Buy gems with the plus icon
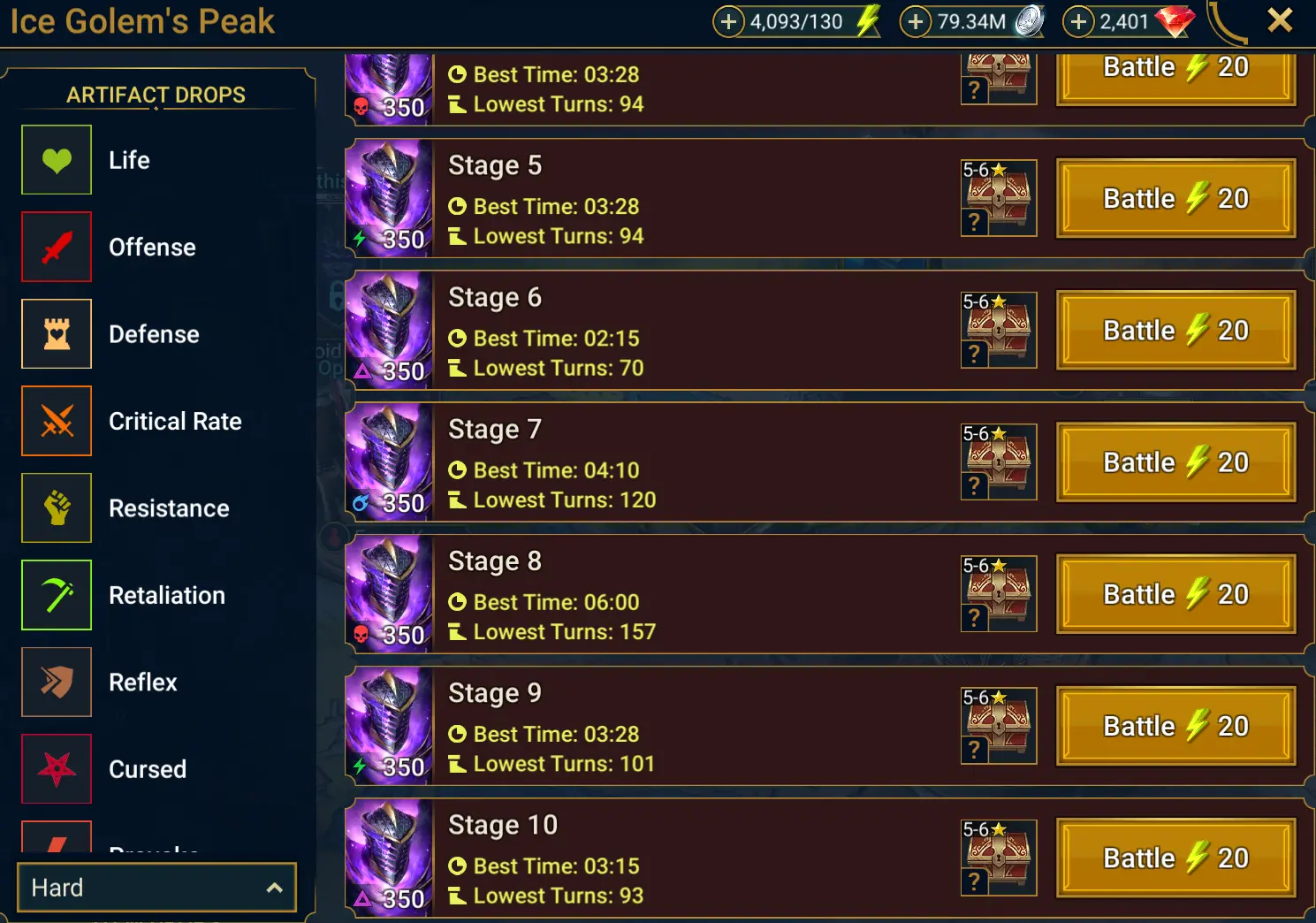The image size is (1316, 923). tap(1078, 21)
